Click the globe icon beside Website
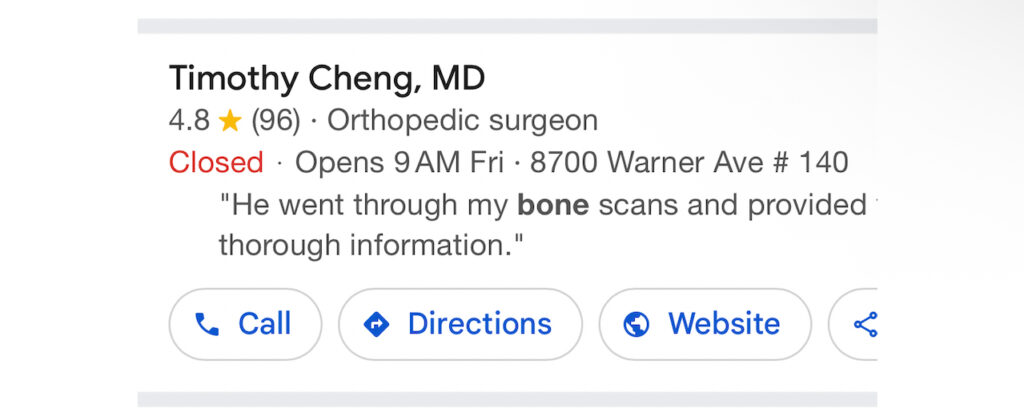The image size is (1024, 408). [636, 324]
